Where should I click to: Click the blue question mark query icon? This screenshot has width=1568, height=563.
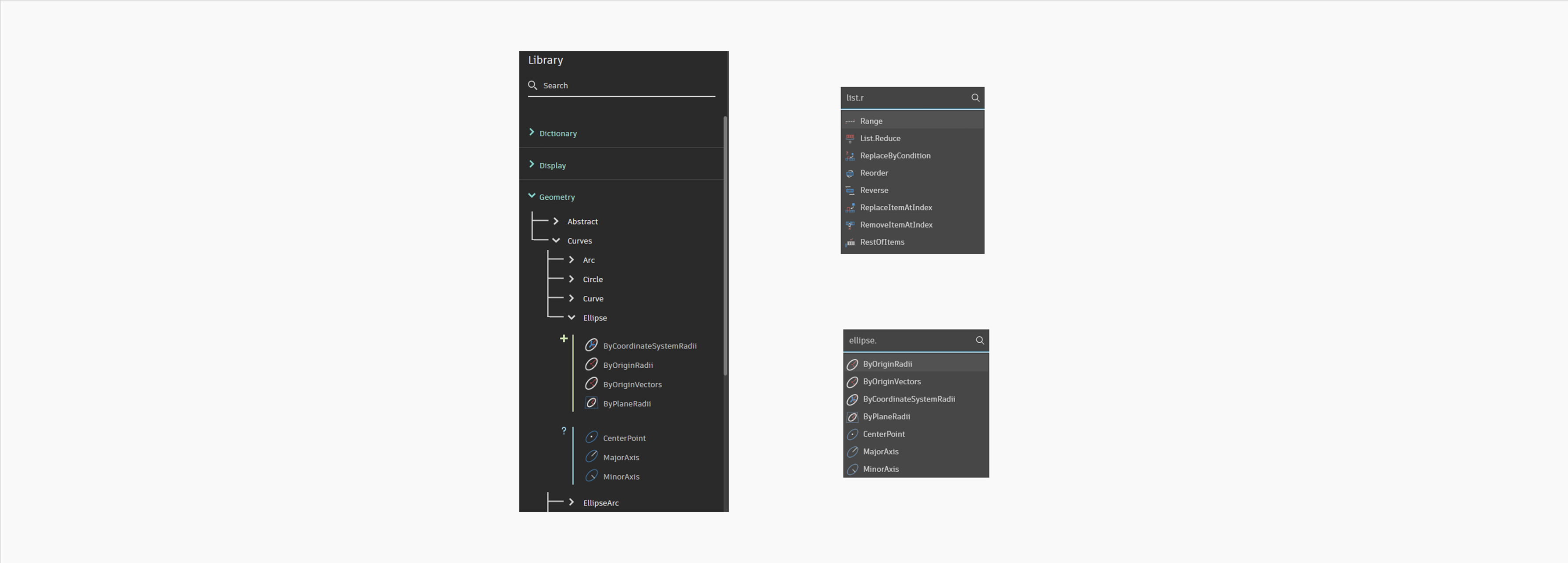(x=564, y=431)
